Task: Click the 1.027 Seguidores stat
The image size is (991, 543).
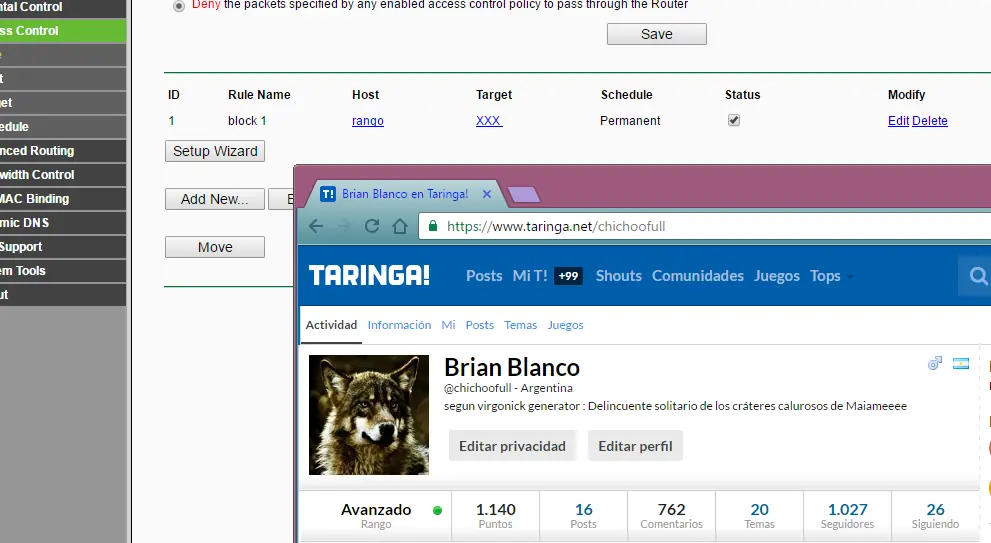Action: 848,516
